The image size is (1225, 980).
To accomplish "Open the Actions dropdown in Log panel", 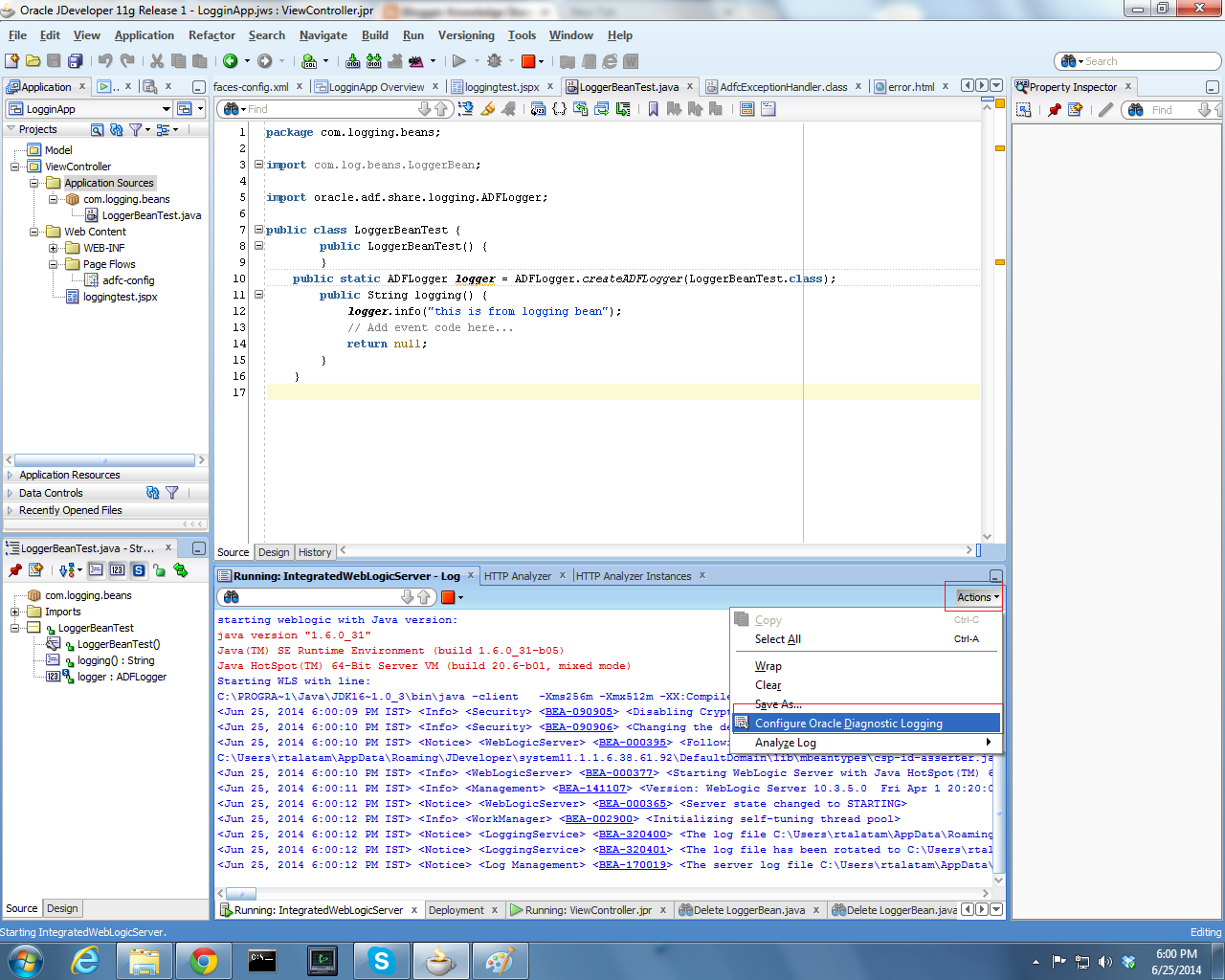I will 977,597.
